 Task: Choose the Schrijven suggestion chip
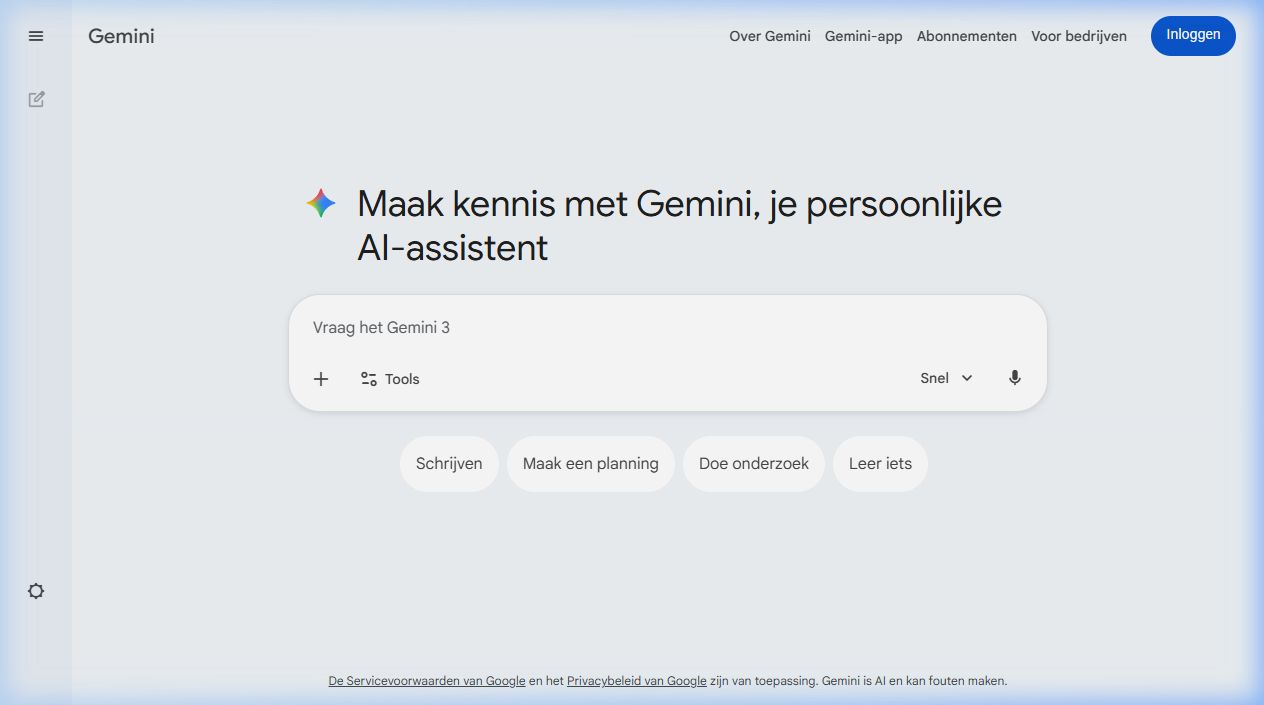click(449, 464)
